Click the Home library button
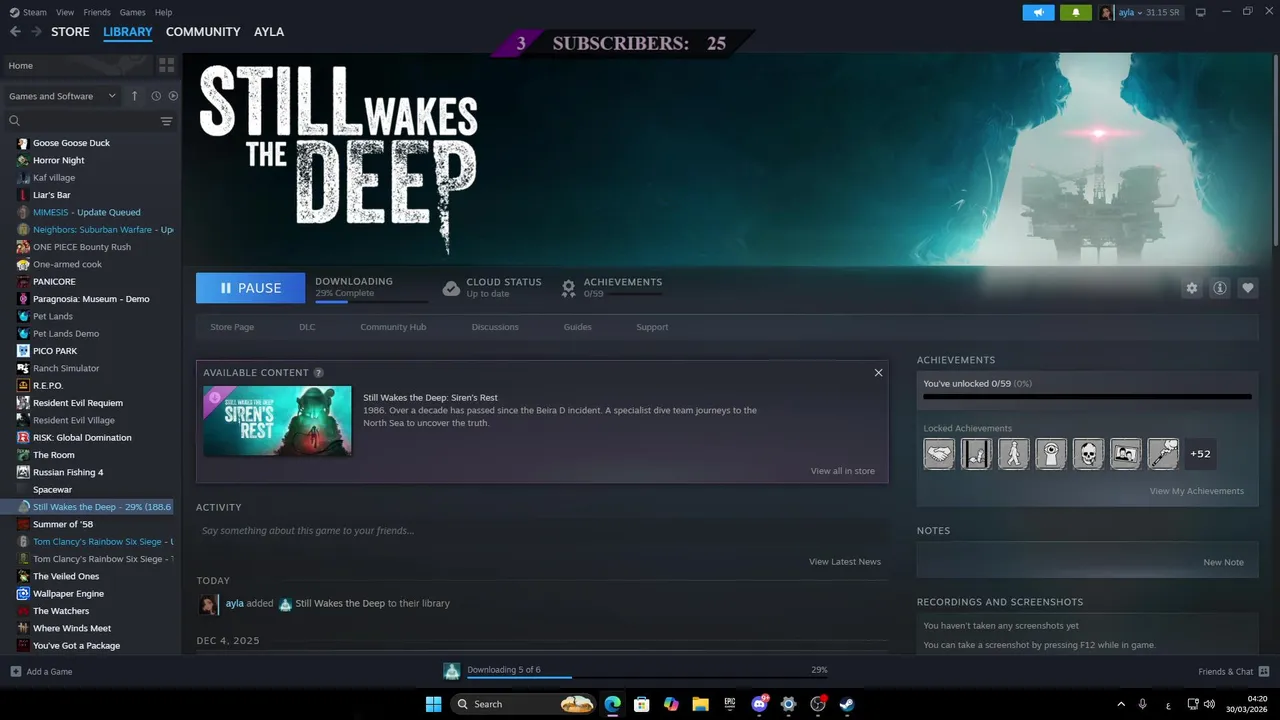The width and height of the screenshot is (1280, 720). point(77,65)
